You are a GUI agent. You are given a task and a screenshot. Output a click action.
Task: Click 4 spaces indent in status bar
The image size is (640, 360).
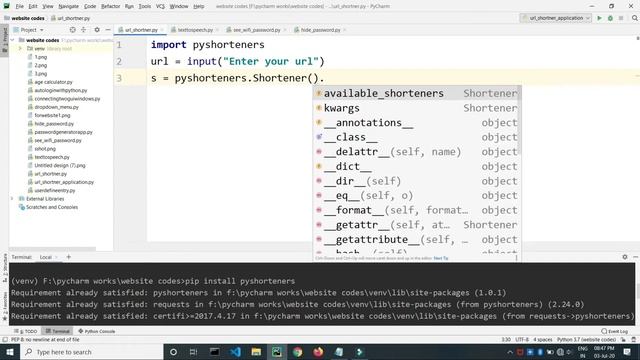point(542,340)
